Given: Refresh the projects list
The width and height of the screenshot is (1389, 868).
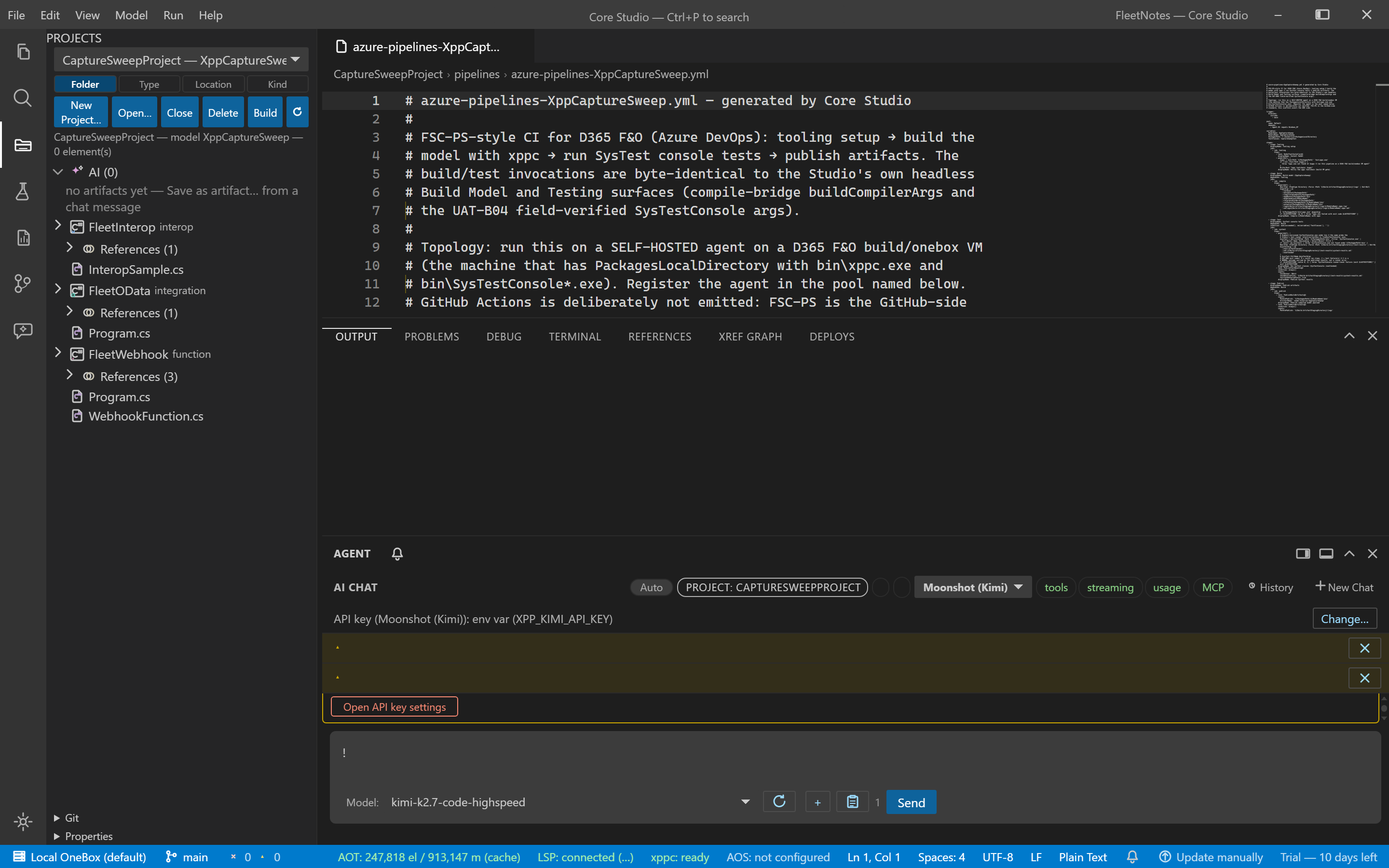Looking at the screenshot, I should 297,112.
